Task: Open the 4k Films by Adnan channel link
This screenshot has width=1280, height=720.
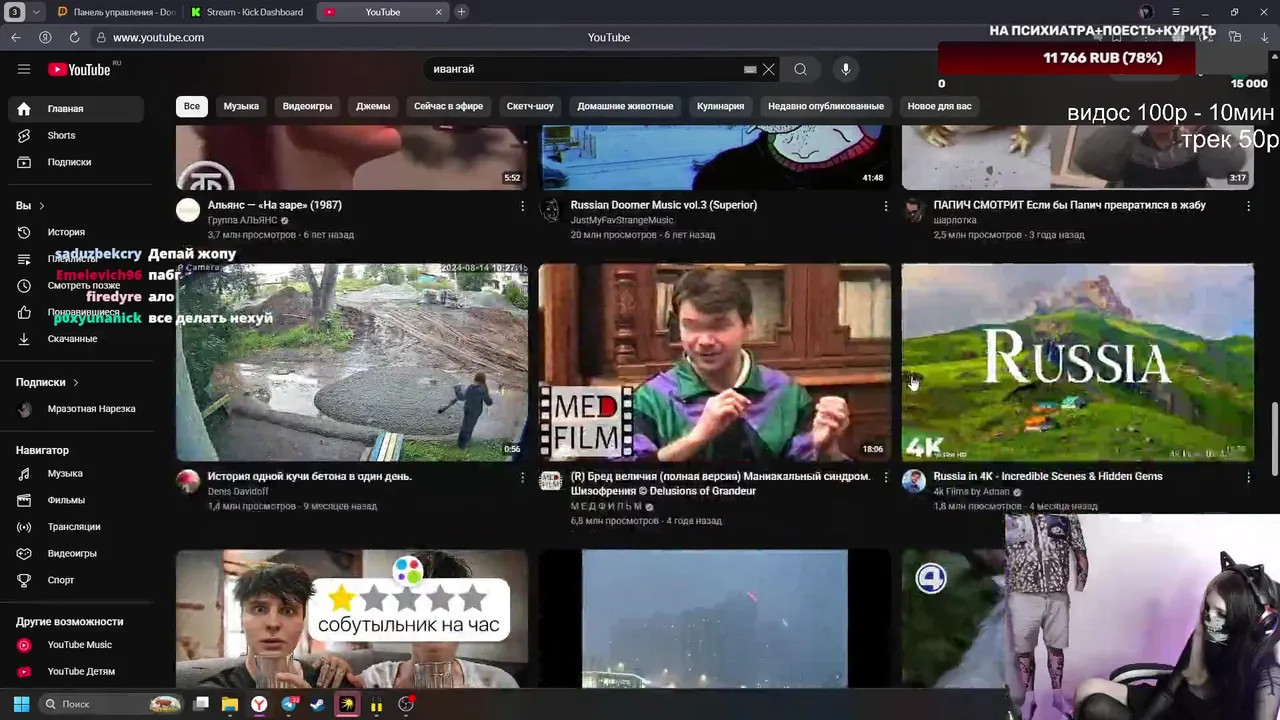Action: [972, 492]
